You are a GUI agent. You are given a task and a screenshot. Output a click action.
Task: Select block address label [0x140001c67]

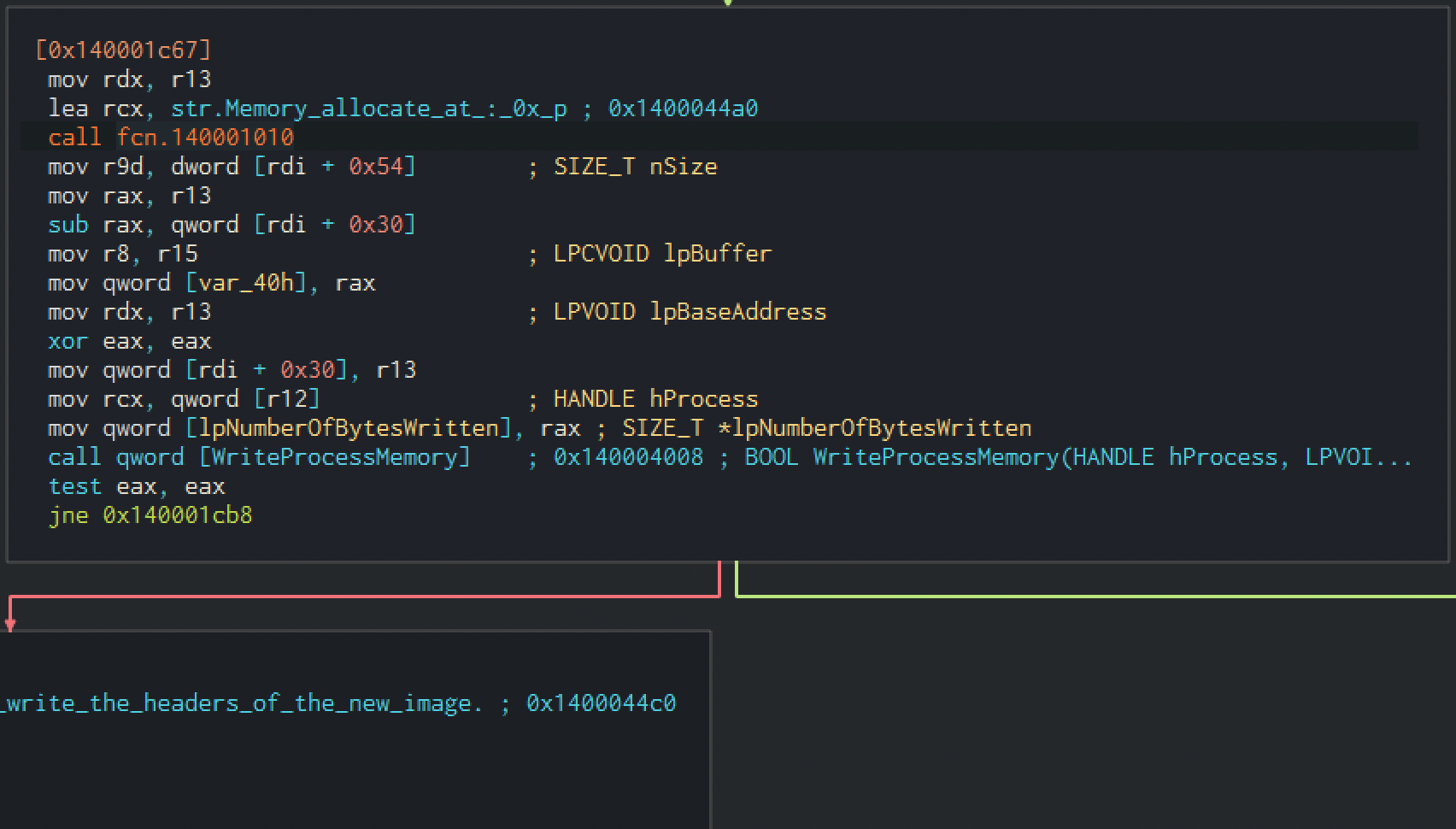[x=123, y=50]
